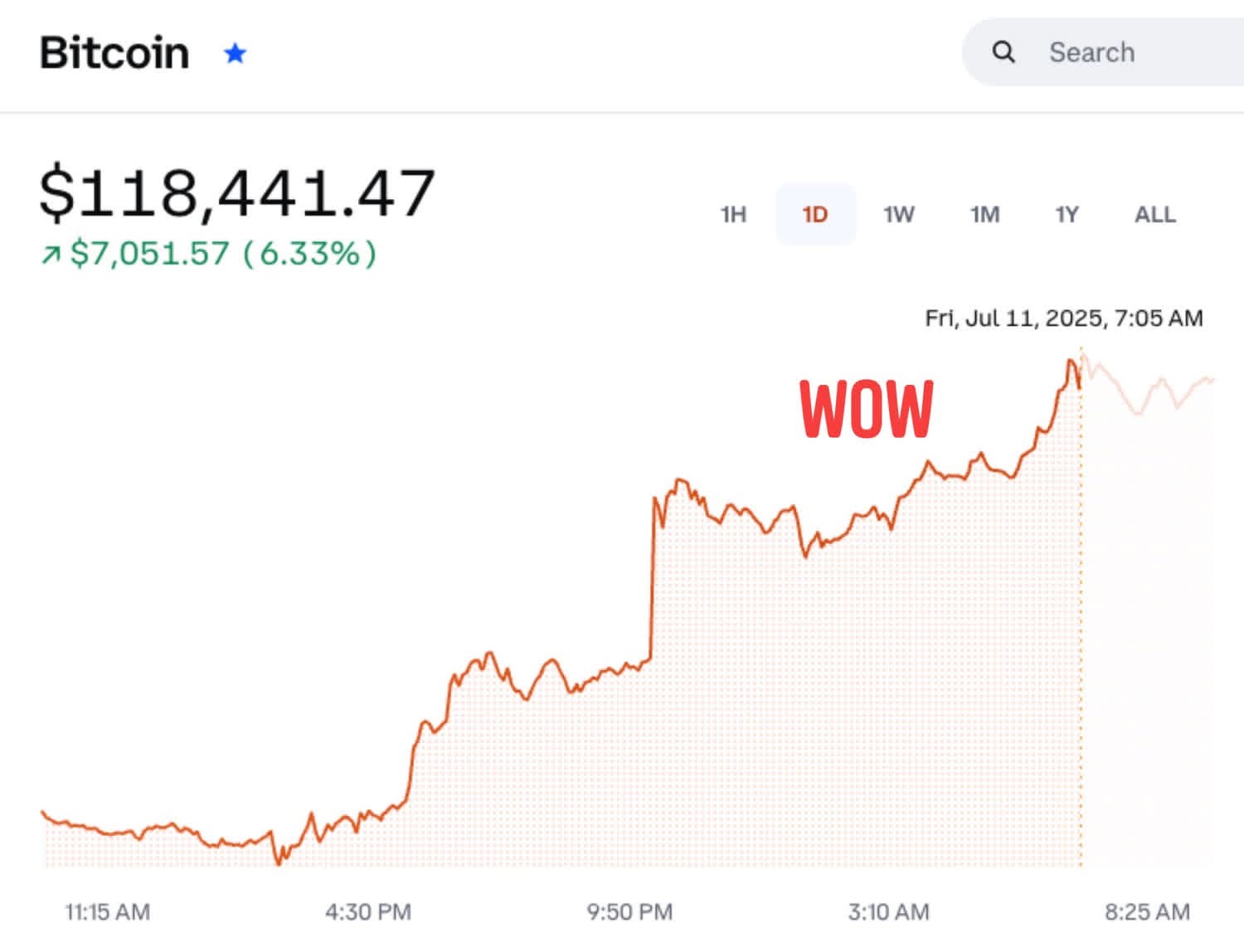This screenshot has width=1244, height=952.
Task: Show the ALL time chart
Action: click(1154, 215)
